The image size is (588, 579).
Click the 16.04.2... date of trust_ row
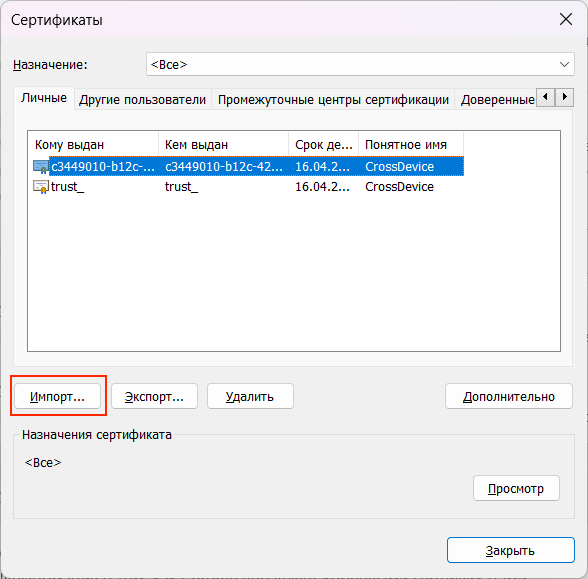tap(322, 187)
